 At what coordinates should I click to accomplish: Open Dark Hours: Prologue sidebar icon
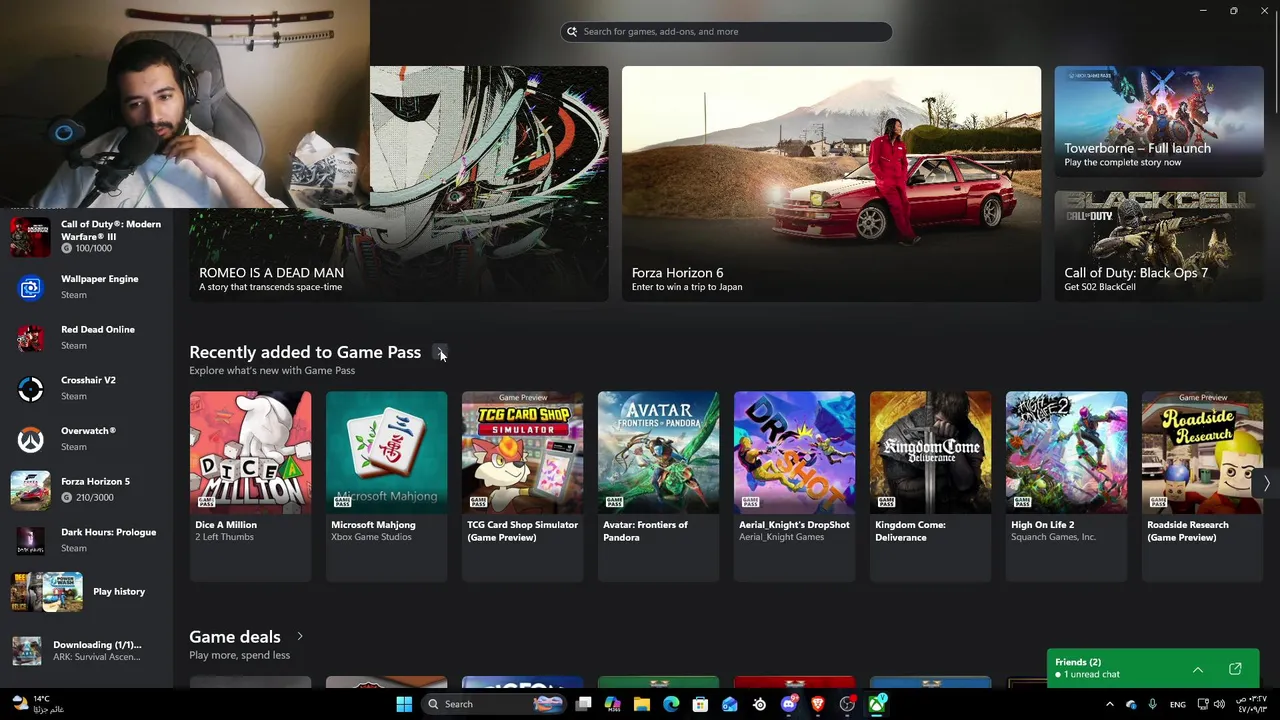(30, 541)
